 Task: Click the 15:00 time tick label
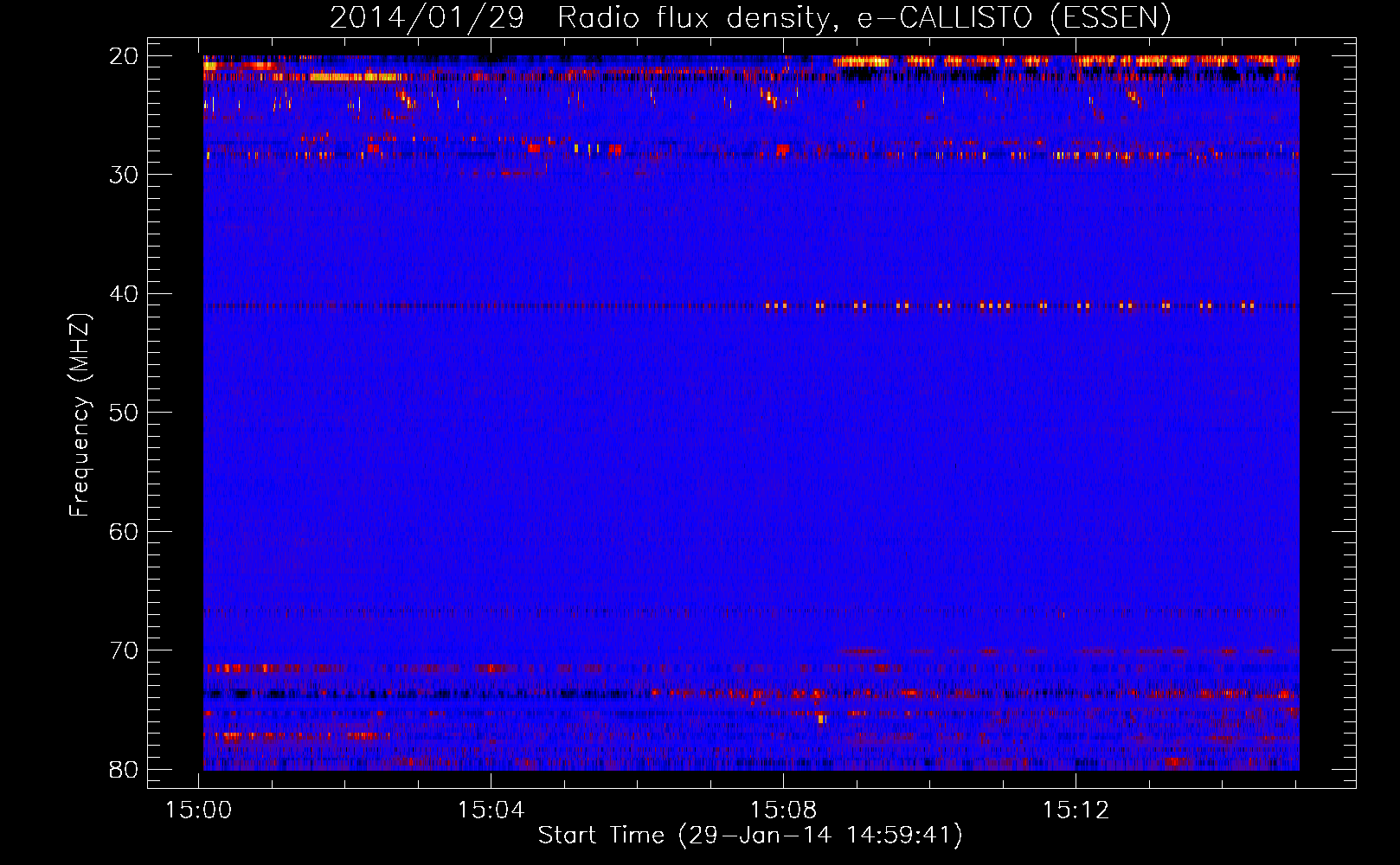[x=199, y=811]
